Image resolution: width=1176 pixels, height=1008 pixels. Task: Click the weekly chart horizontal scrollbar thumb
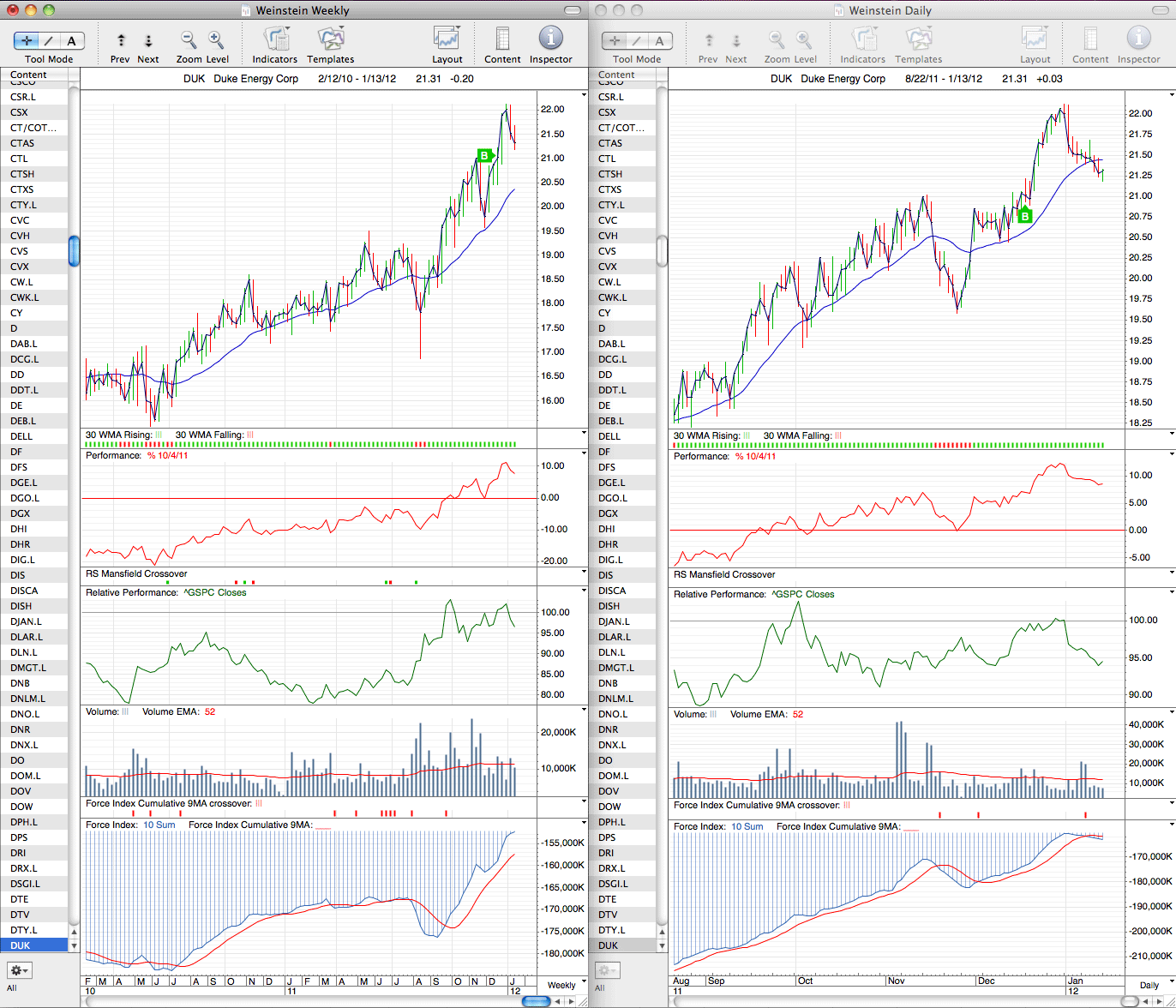pos(536,1001)
